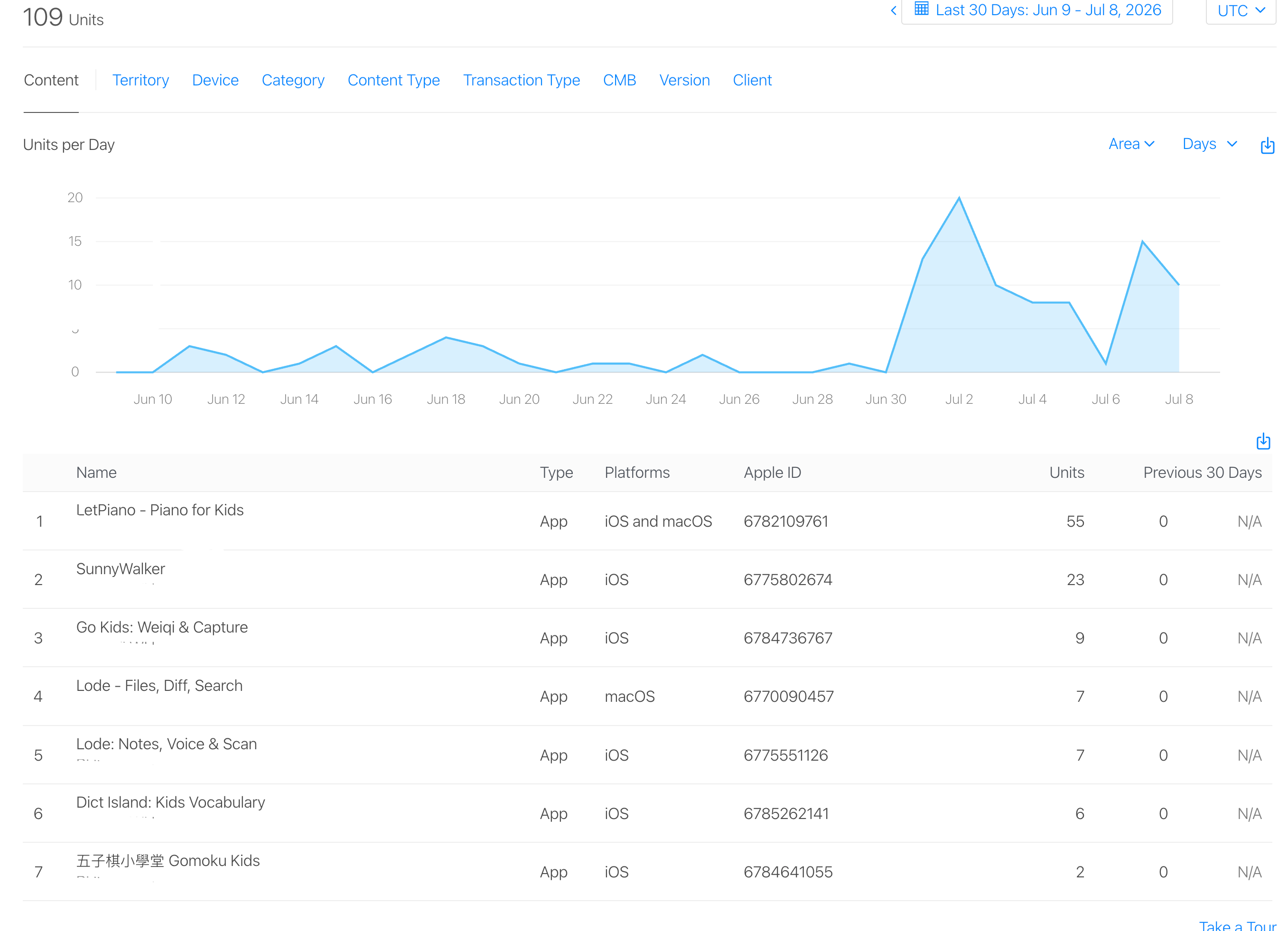
Task: Click Apple ID 6784641055
Action: coord(788,872)
